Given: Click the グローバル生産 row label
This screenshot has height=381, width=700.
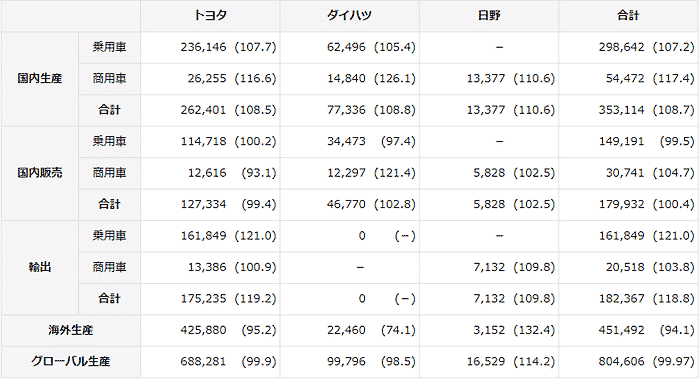Looking at the screenshot, I should click(x=71, y=361).
